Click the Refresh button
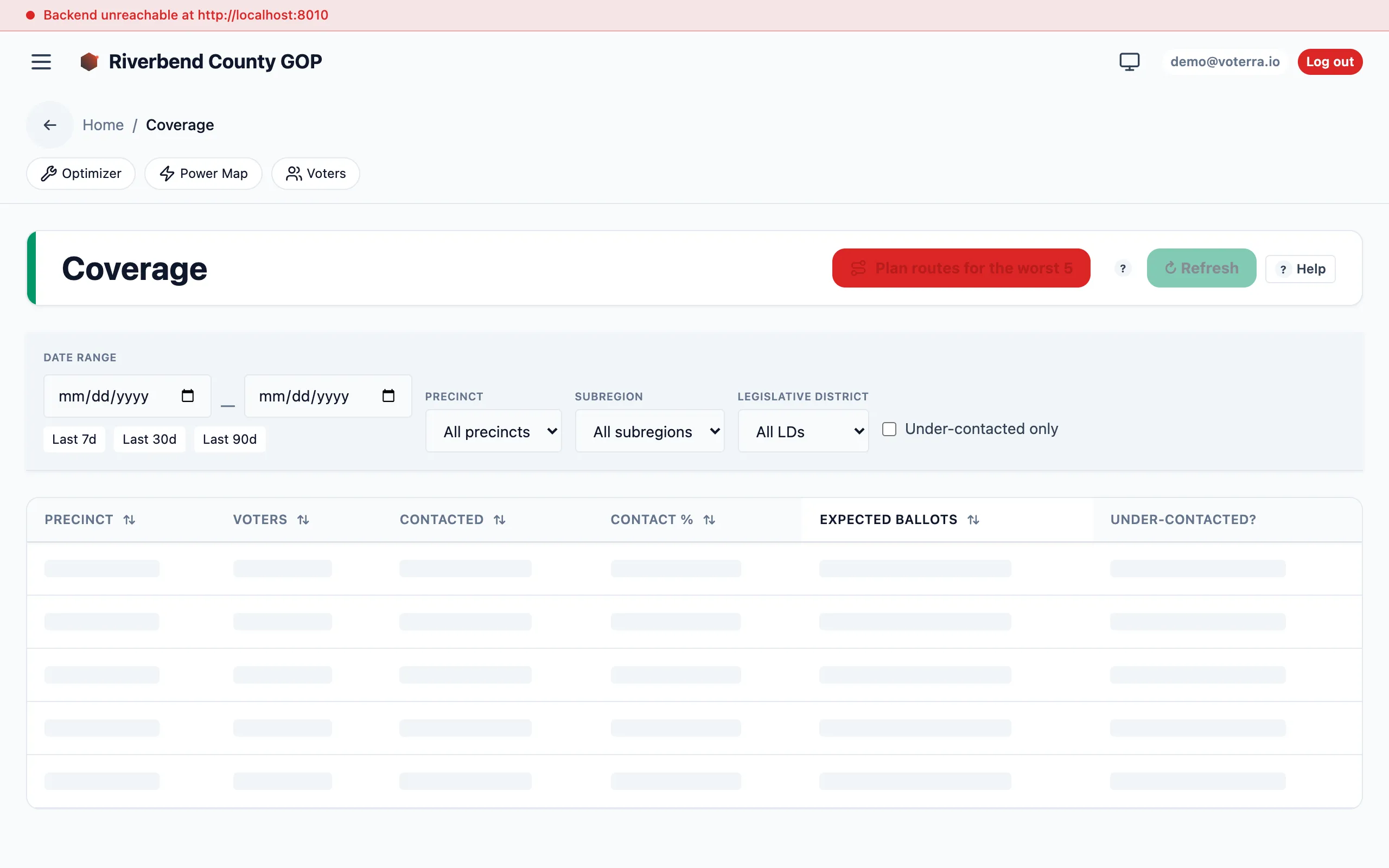Screen dimensions: 1389x868 [1201, 268]
